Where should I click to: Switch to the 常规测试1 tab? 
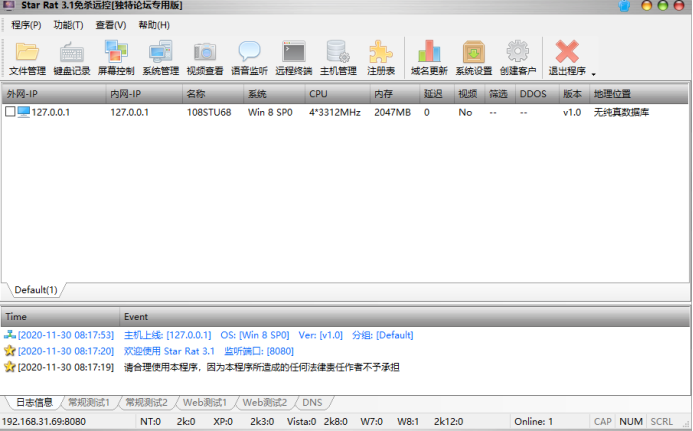click(89, 402)
